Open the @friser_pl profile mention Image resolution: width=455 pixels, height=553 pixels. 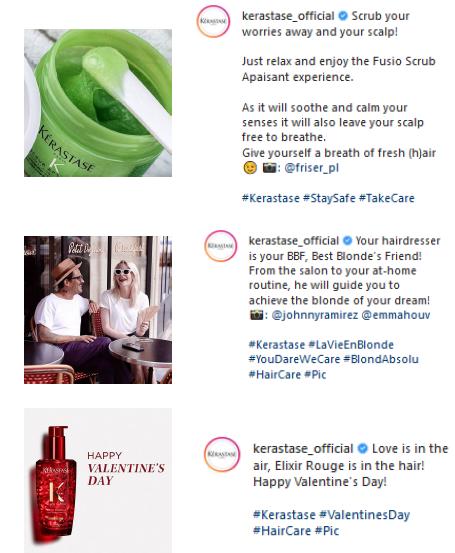(x=311, y=168)
